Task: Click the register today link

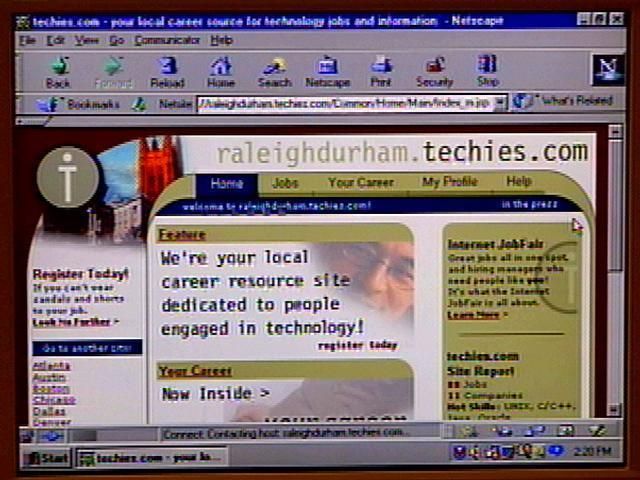Action: [357, 346]
